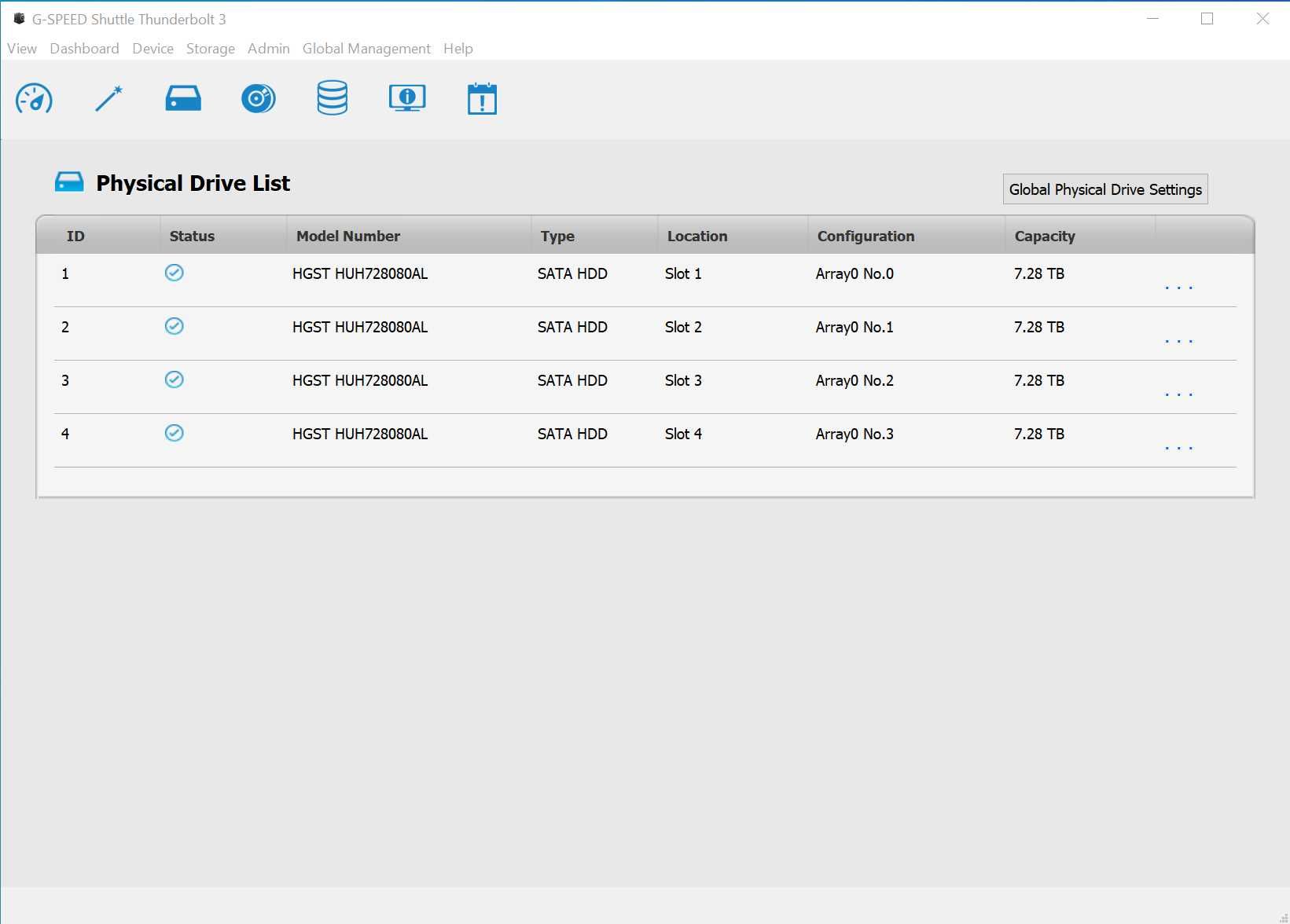Click Global Physical Drive Settings button
Image resolution: width=1290 pixels, height=924 pixels.
[x=1105, y=189]
